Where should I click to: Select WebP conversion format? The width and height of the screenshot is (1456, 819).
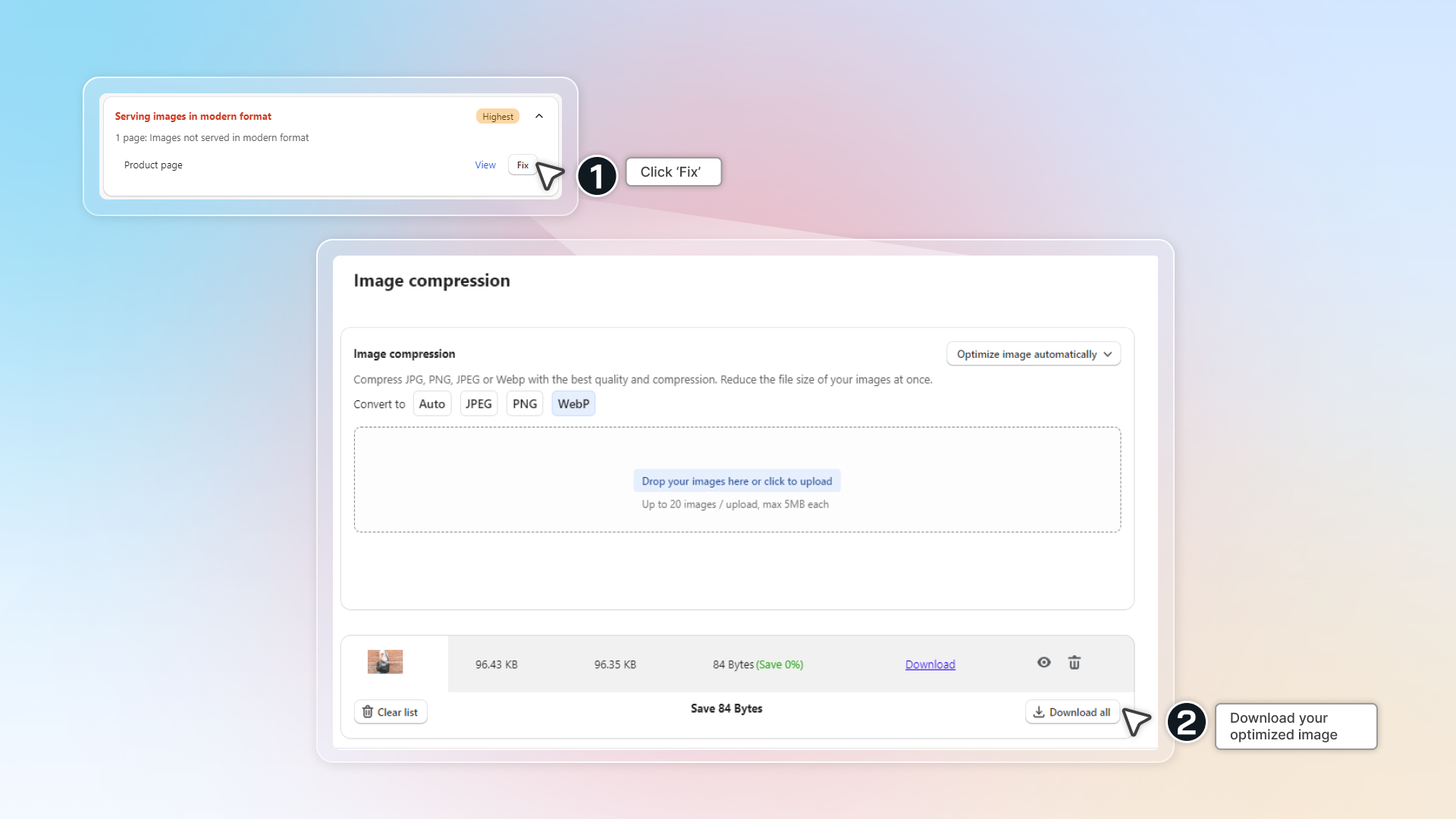(573, 404)
